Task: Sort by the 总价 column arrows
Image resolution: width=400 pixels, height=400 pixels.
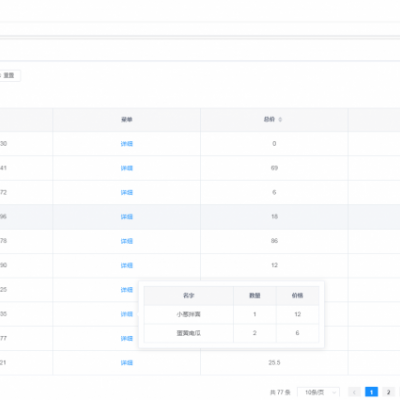Action: click(280, 120)
